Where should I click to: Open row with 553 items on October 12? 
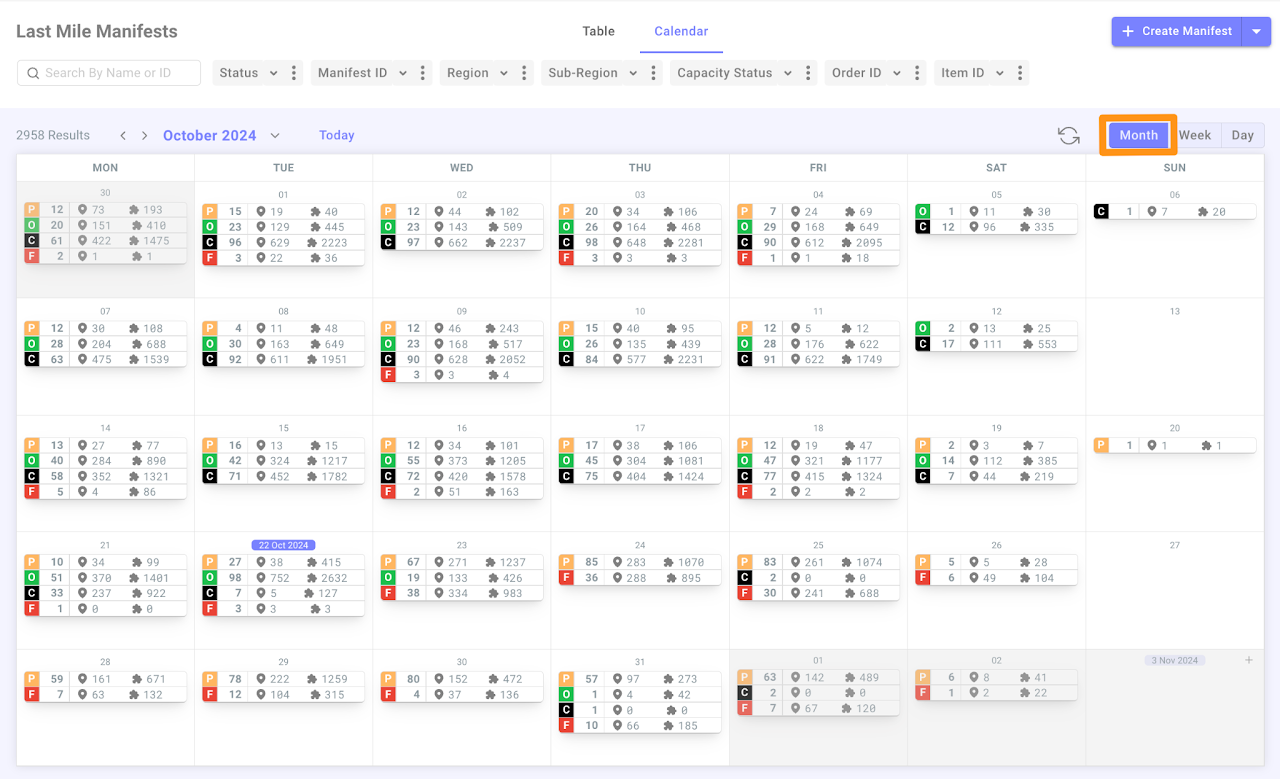(996, 344)
